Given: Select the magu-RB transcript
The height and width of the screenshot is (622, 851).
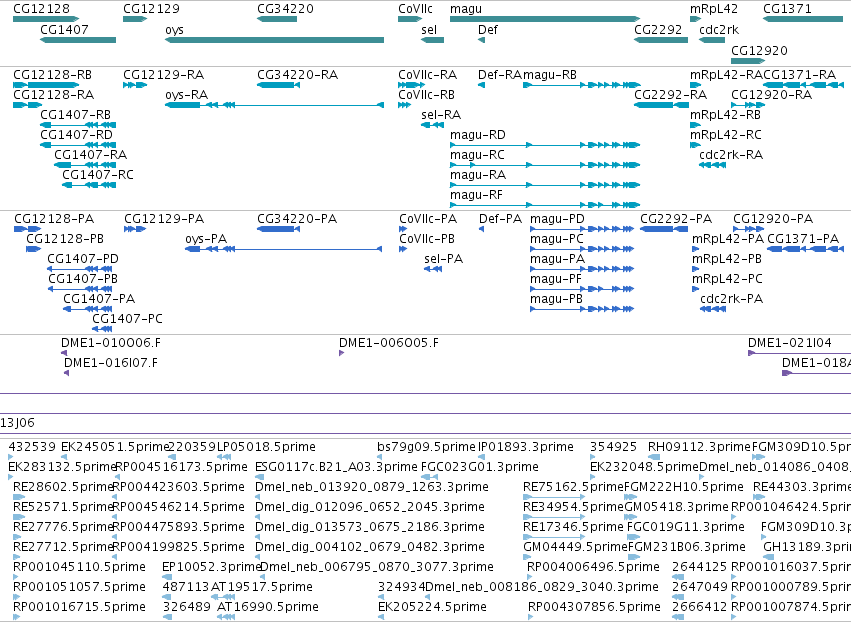Looking at the screenshot, I should [550, 75].
